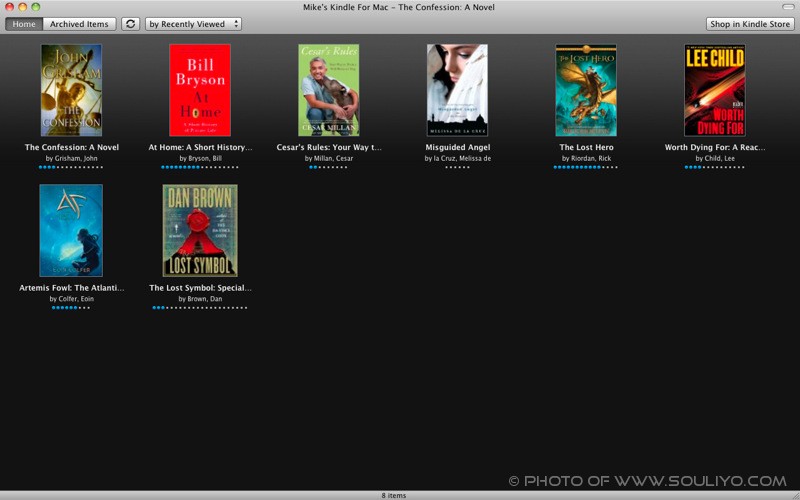Click 'The Confession: A Novel' title text
This screenshot has height=500, width=800.
tap(72, 147)
